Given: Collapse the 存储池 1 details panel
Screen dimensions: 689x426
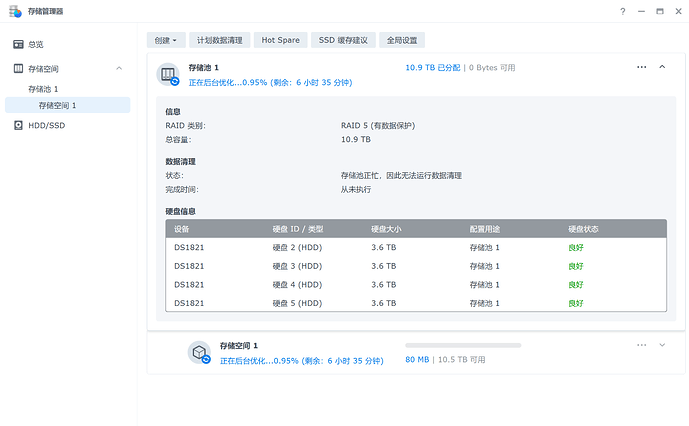Looking at the screenshot, I should point(662,67).
